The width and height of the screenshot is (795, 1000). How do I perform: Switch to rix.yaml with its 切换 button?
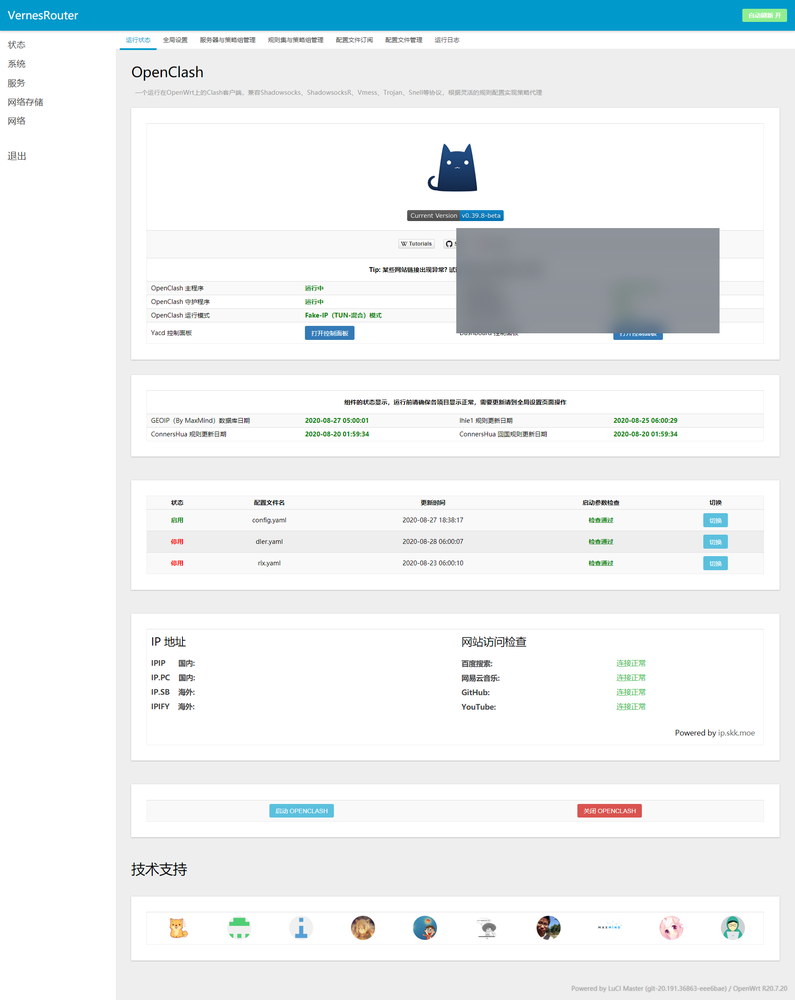[x=715, y=563]
